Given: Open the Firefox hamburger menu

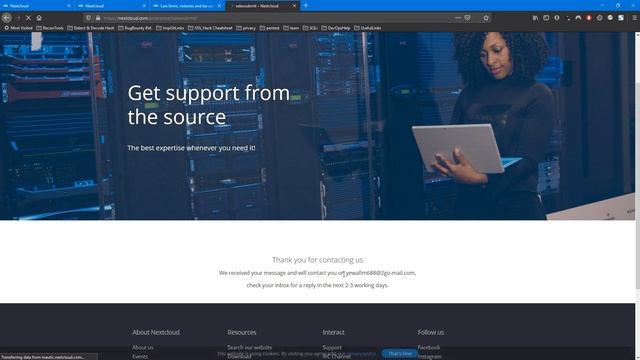Looking at the screenshot, I should (634, 18).
